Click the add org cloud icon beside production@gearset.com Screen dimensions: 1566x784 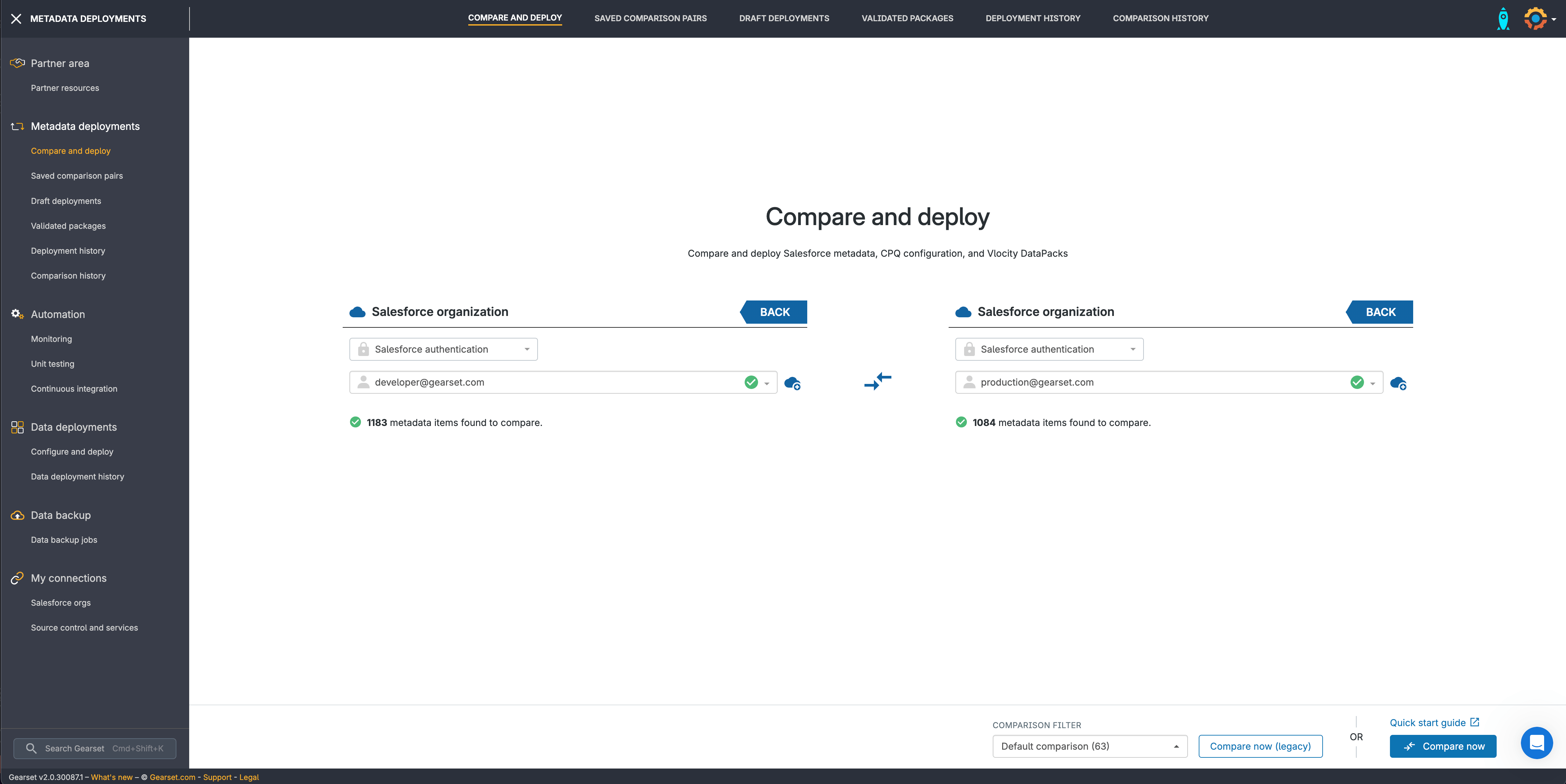[x=1398, y=383]
